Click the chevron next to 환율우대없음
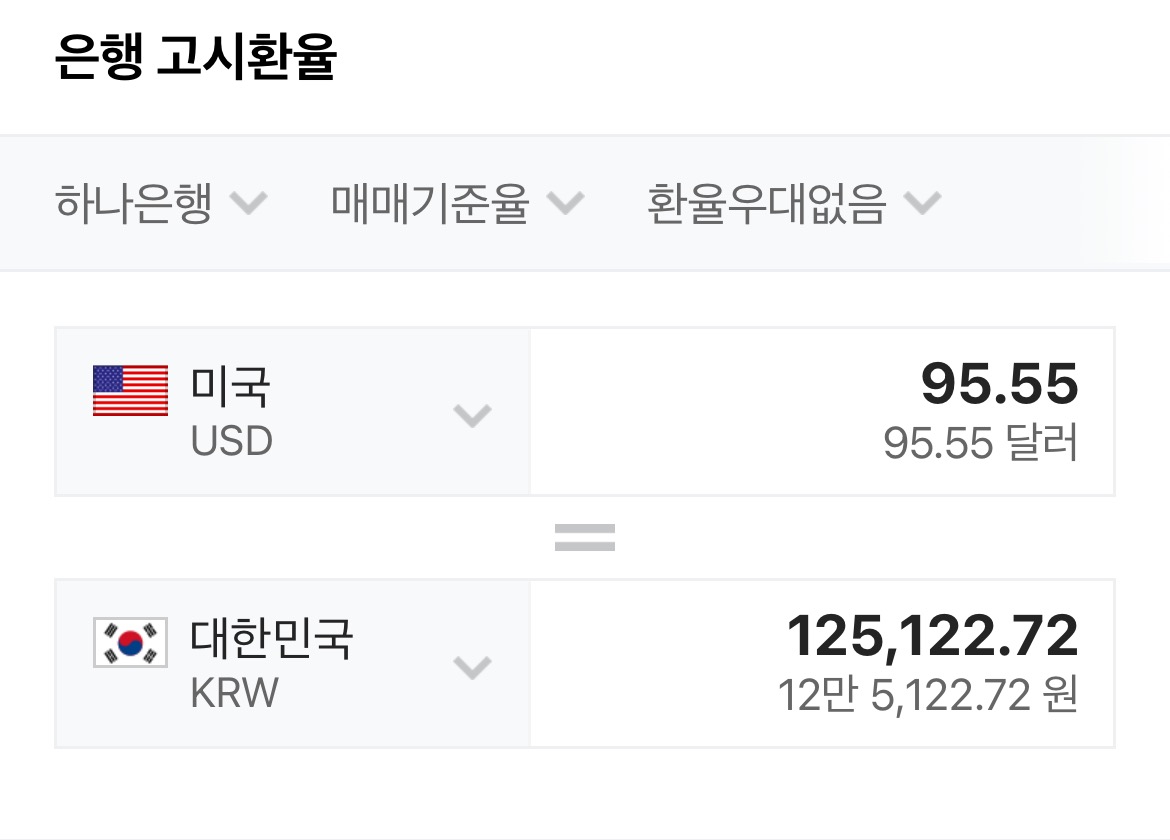 [922, 204]
